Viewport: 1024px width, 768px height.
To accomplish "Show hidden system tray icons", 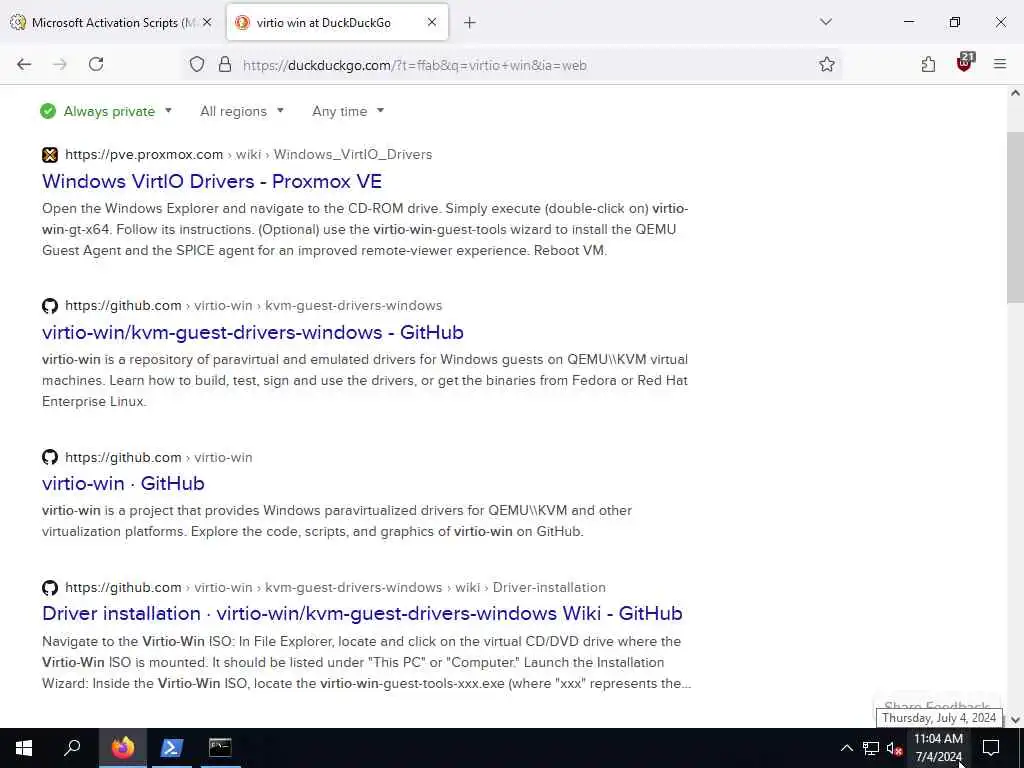I will pyautogui.click(x=846, y=748).
